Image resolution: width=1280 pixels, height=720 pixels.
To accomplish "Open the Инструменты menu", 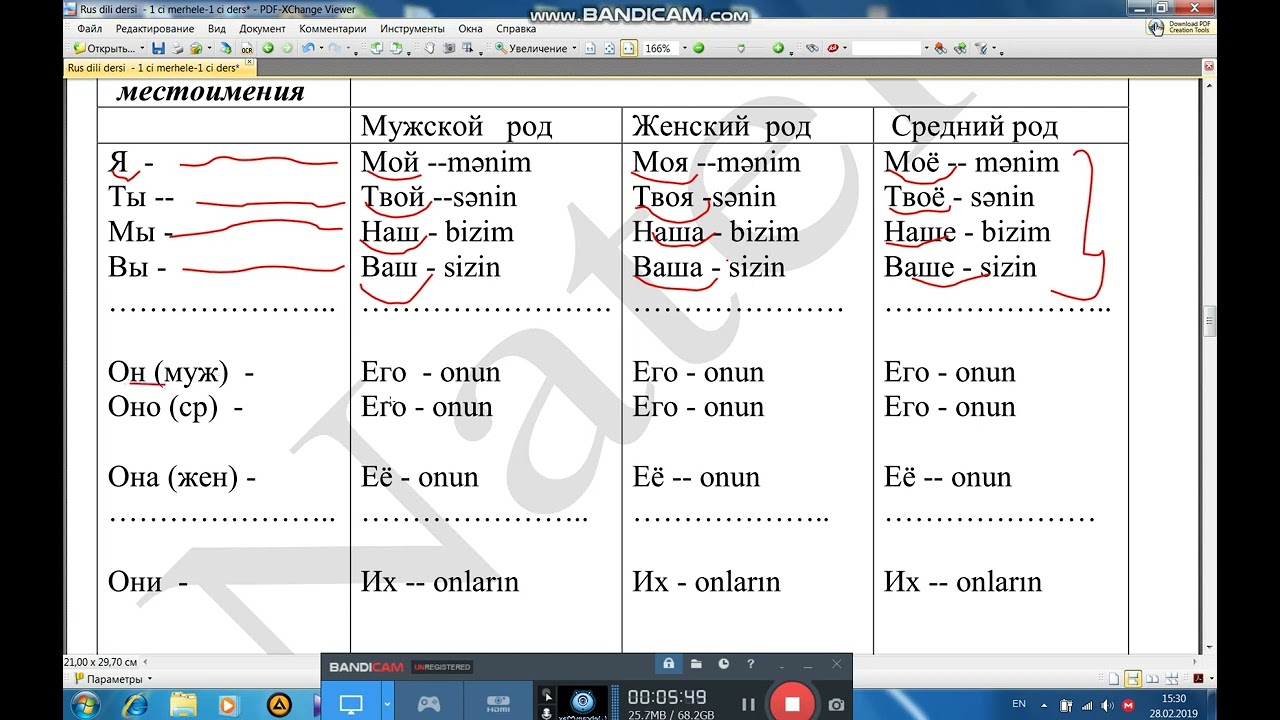I will click(413, 29).
